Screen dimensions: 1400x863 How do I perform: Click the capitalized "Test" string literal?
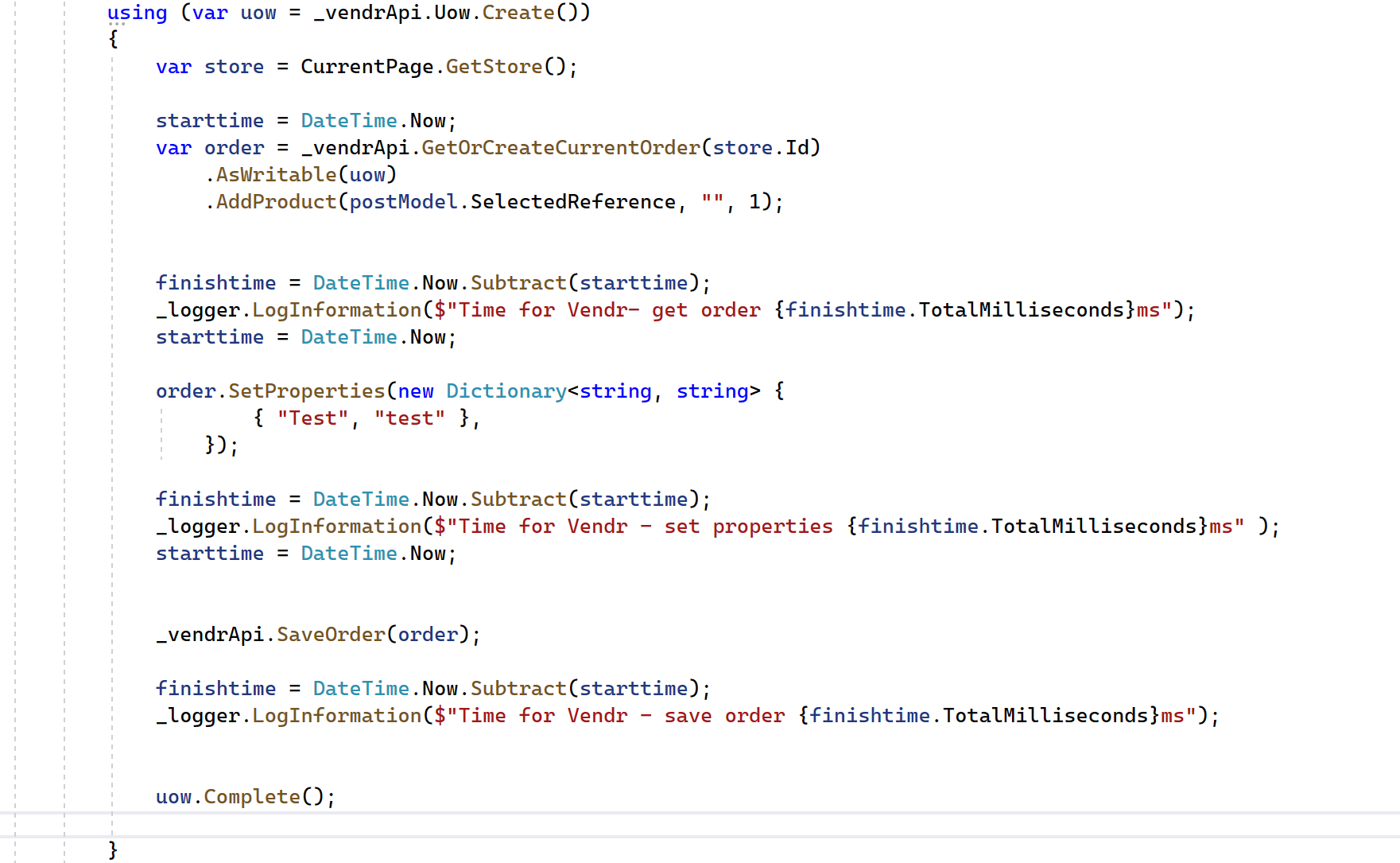pos(312,418)
